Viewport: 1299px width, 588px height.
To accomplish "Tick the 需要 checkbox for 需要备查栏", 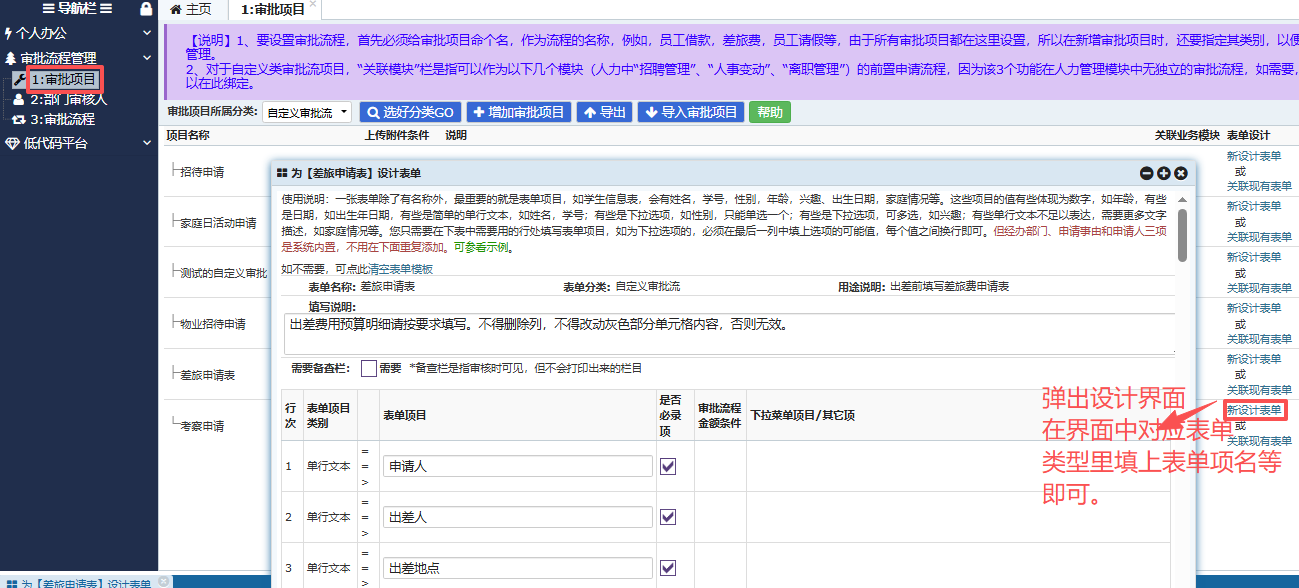I will click(368, 368).
